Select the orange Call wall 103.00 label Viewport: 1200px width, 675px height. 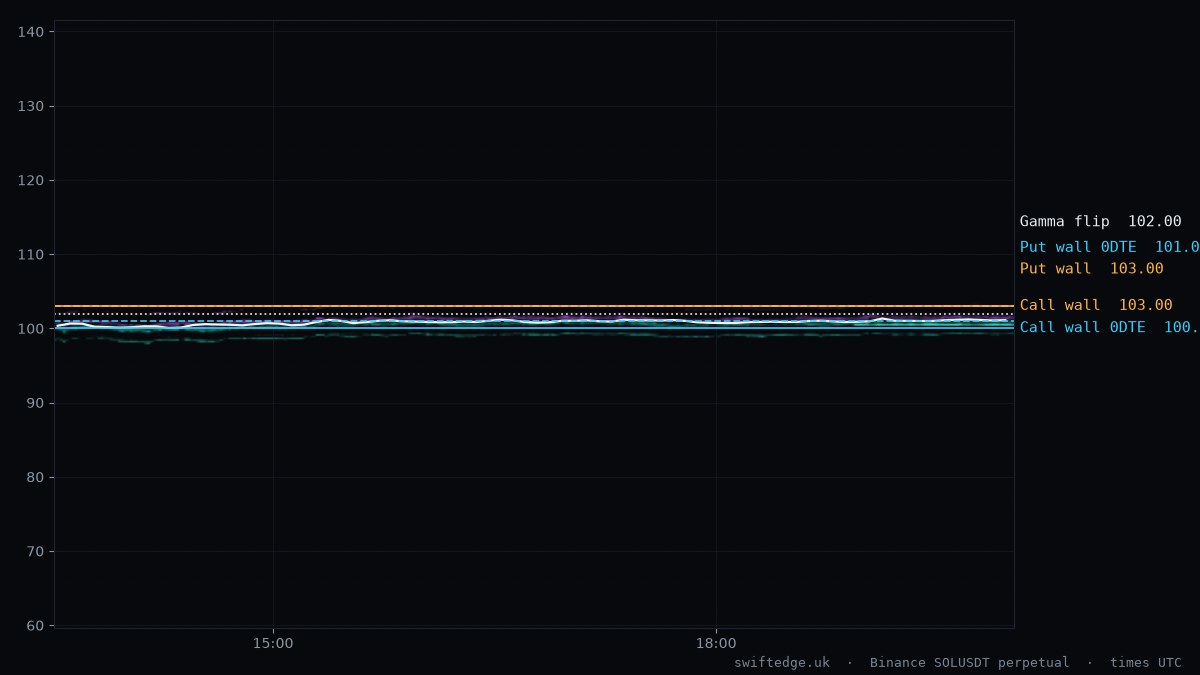tap(1096, 305)
